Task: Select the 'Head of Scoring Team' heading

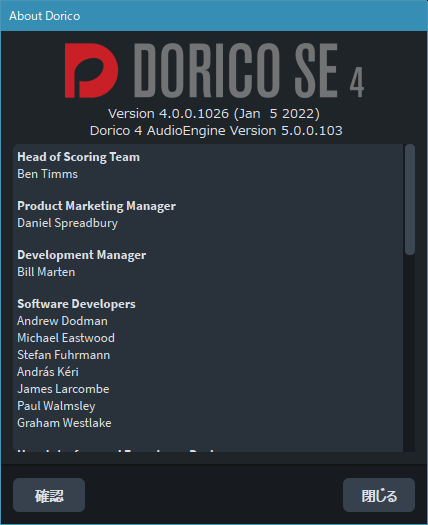Action: click(x=78, y=157)
